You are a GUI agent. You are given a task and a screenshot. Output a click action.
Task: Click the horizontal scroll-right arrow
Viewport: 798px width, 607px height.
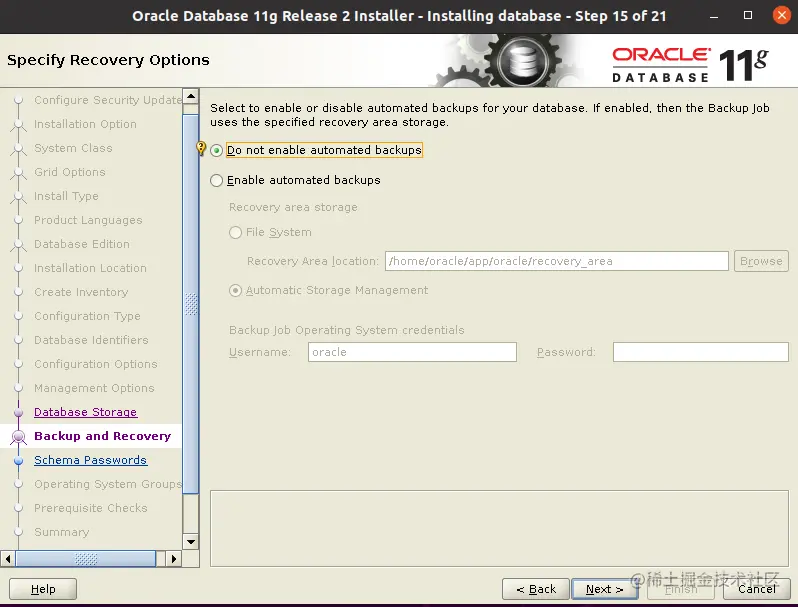(x=174, y=559)
